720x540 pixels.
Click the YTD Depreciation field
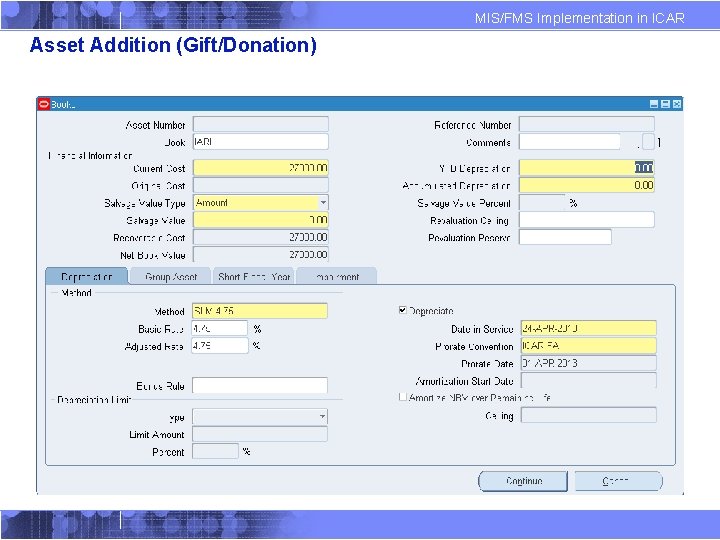click(x=587, y=168)
